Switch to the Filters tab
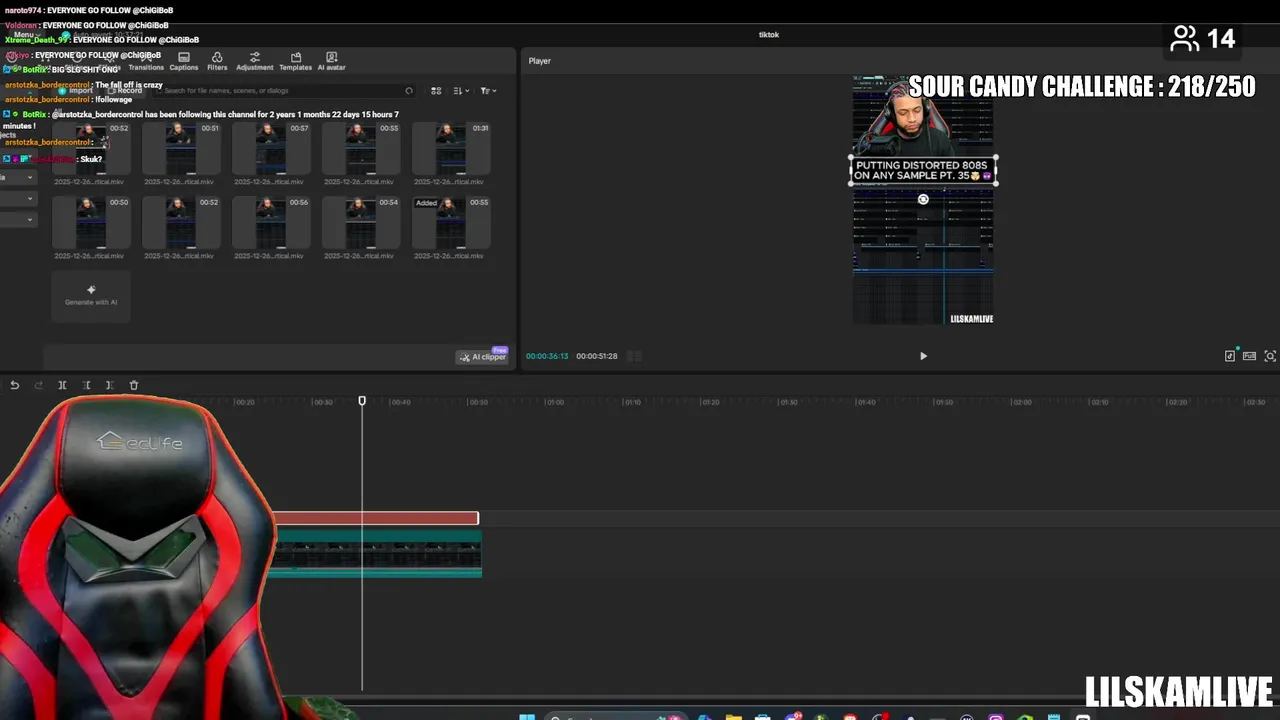This screenshot has height=720, width=1280. click(x=217, y=61)
